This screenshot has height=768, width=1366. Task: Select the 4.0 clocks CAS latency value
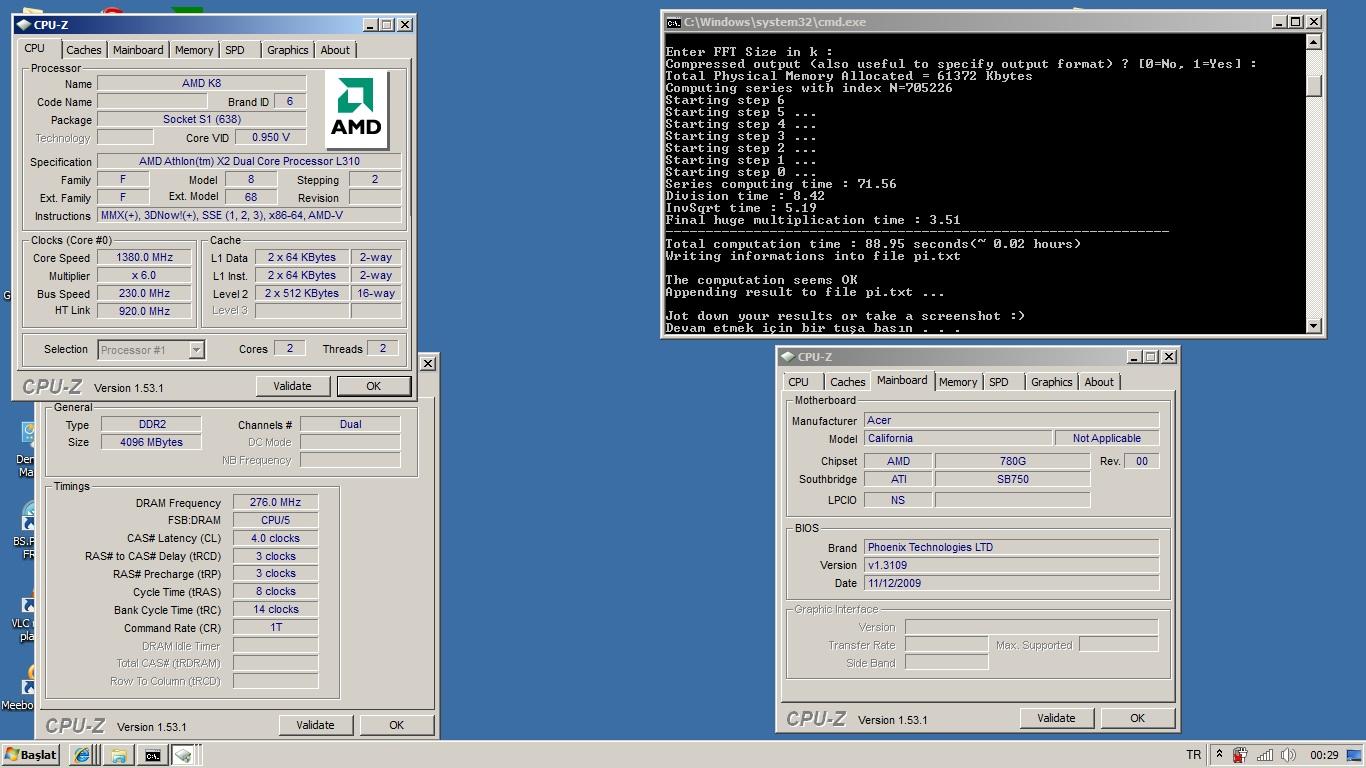(276, 538)
